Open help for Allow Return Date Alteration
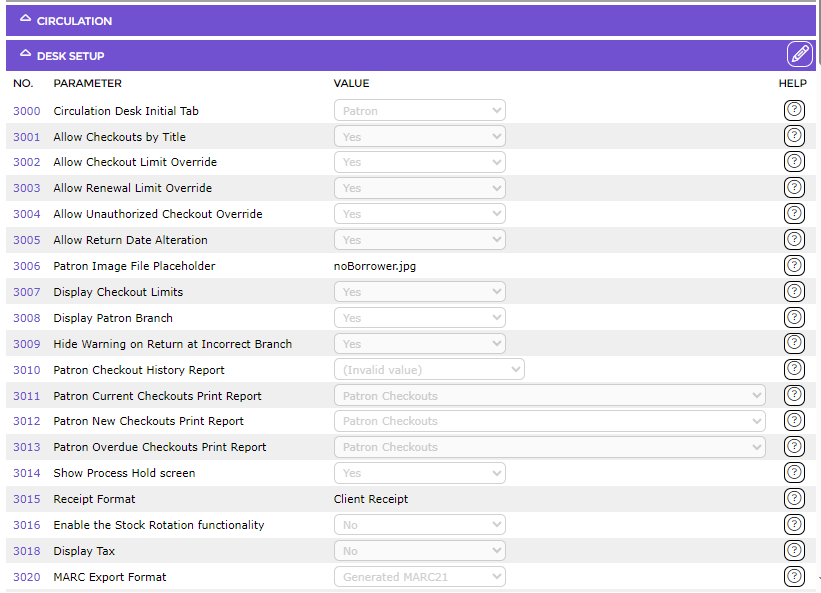Viewport: 821px width, 593px height. [794, 240]
